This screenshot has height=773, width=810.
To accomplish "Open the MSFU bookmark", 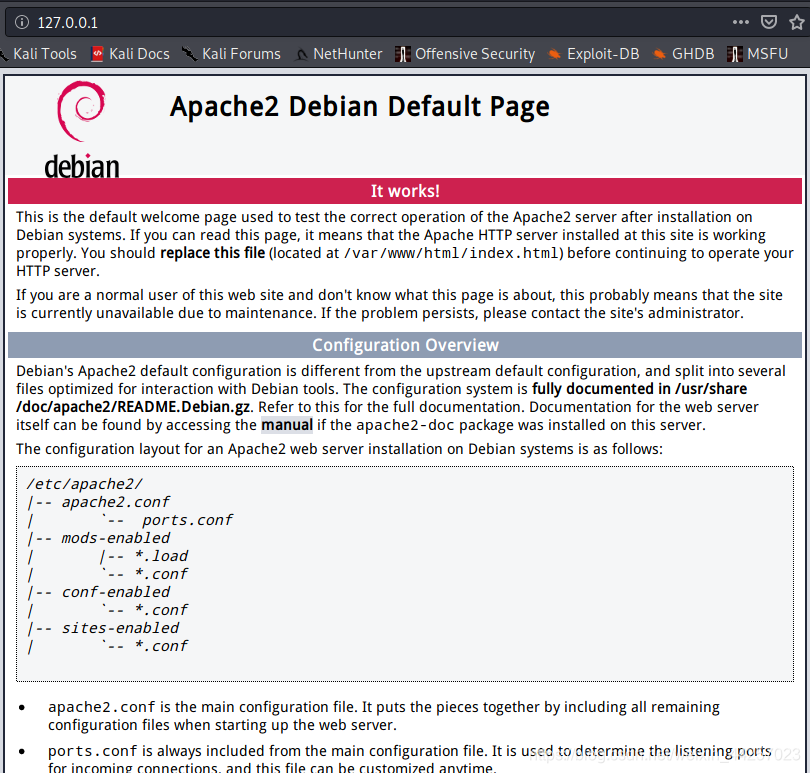I will [757, 54].
